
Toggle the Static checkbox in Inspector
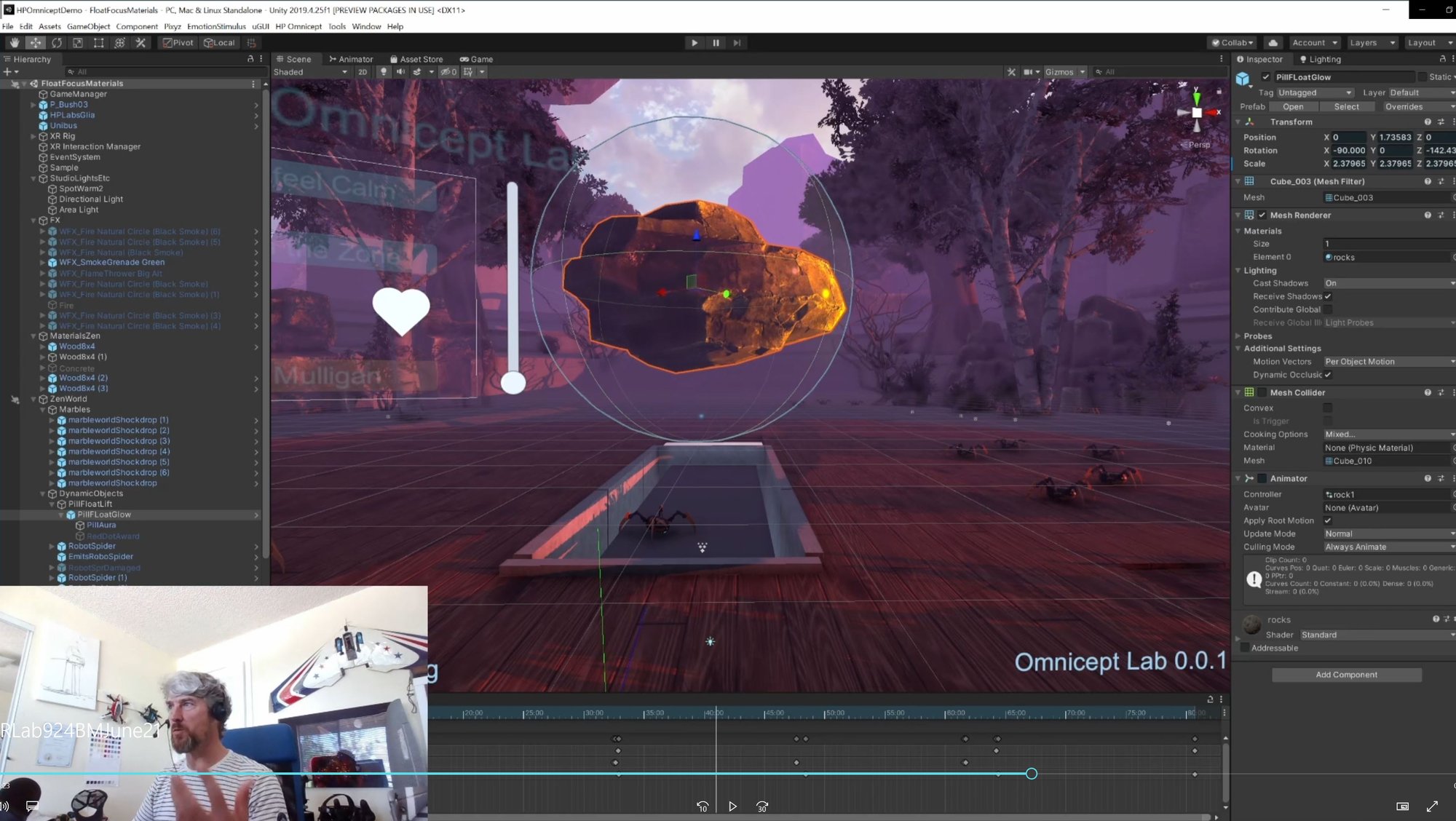tap(1422, 77)
